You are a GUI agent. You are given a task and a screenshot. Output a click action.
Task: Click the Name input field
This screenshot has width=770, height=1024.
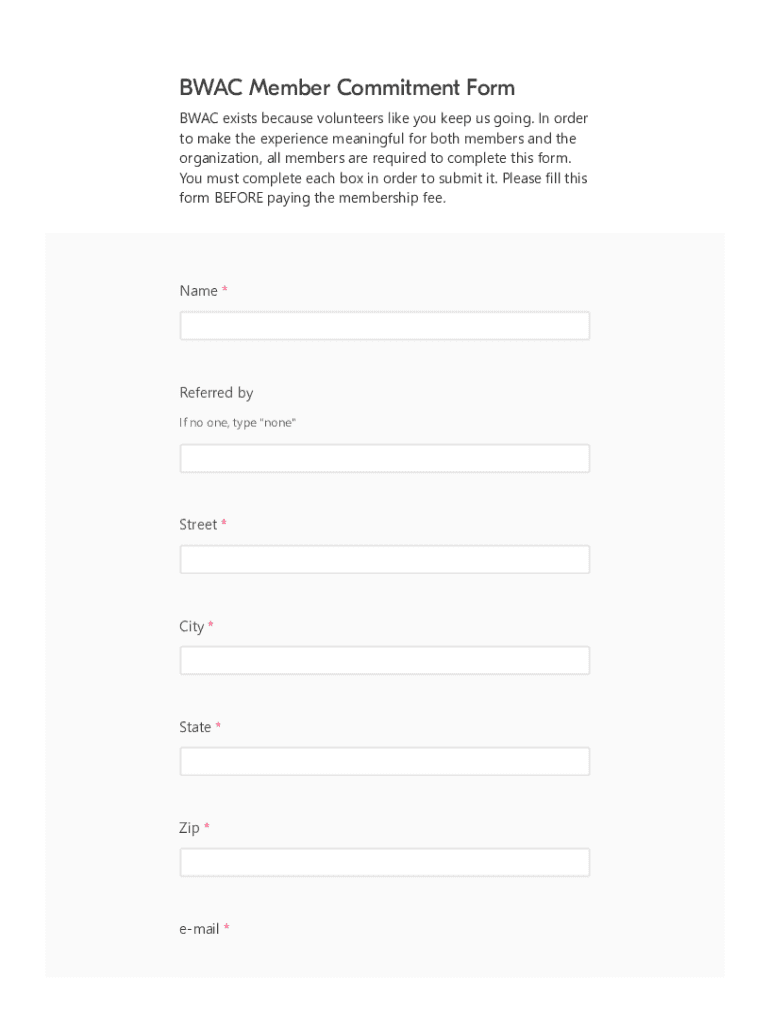tap(384, 326)
